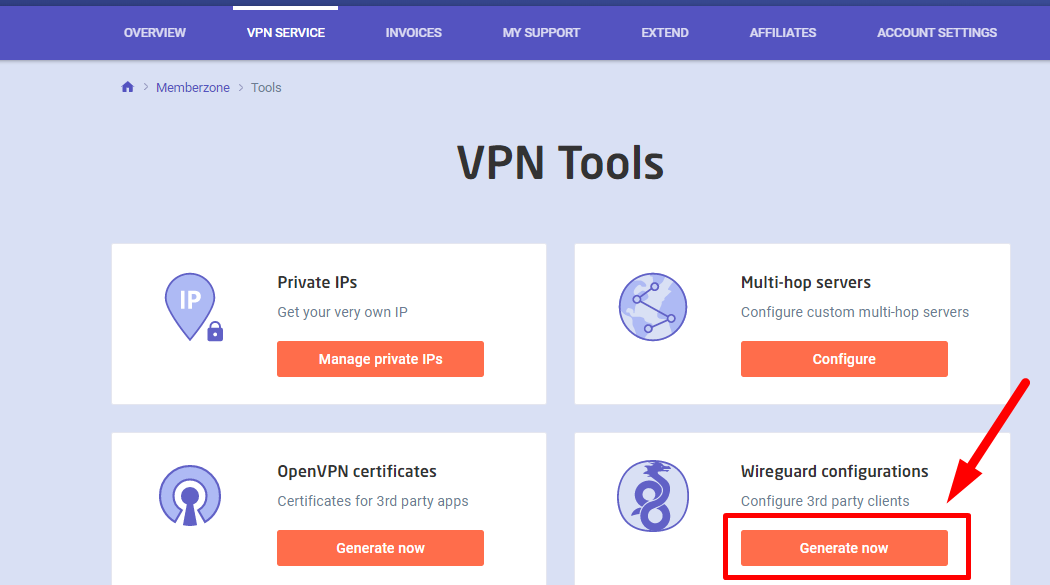Screen dimensions: 1050x585
Task: Click the Private IPs card title
Action: [317, 282]
